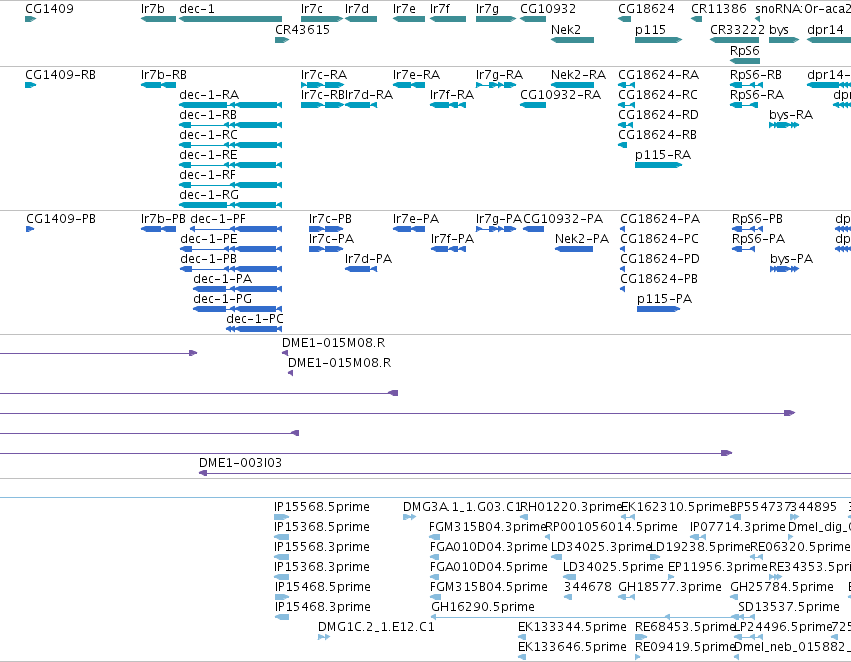Click the bys-RA transcript label
The width and height of the screenshot is (851, 662).
pyautogui.click(x=791, y=115)
